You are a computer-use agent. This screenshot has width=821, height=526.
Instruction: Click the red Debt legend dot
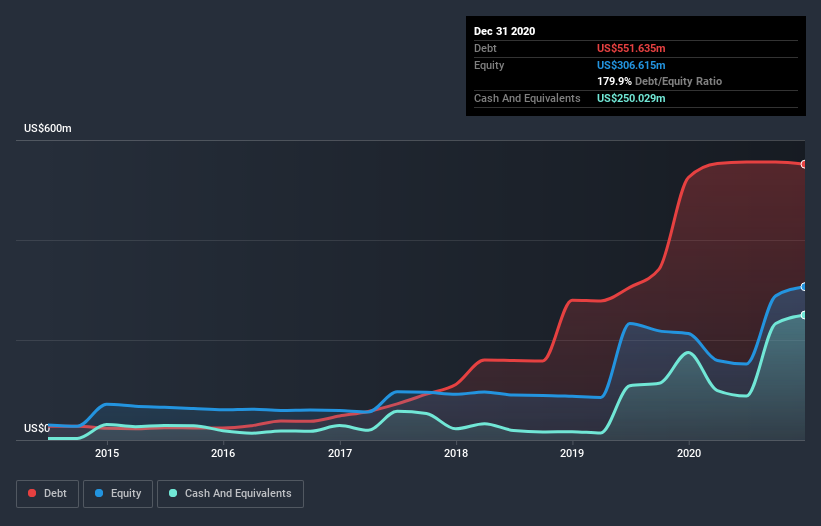click(32, 493)
